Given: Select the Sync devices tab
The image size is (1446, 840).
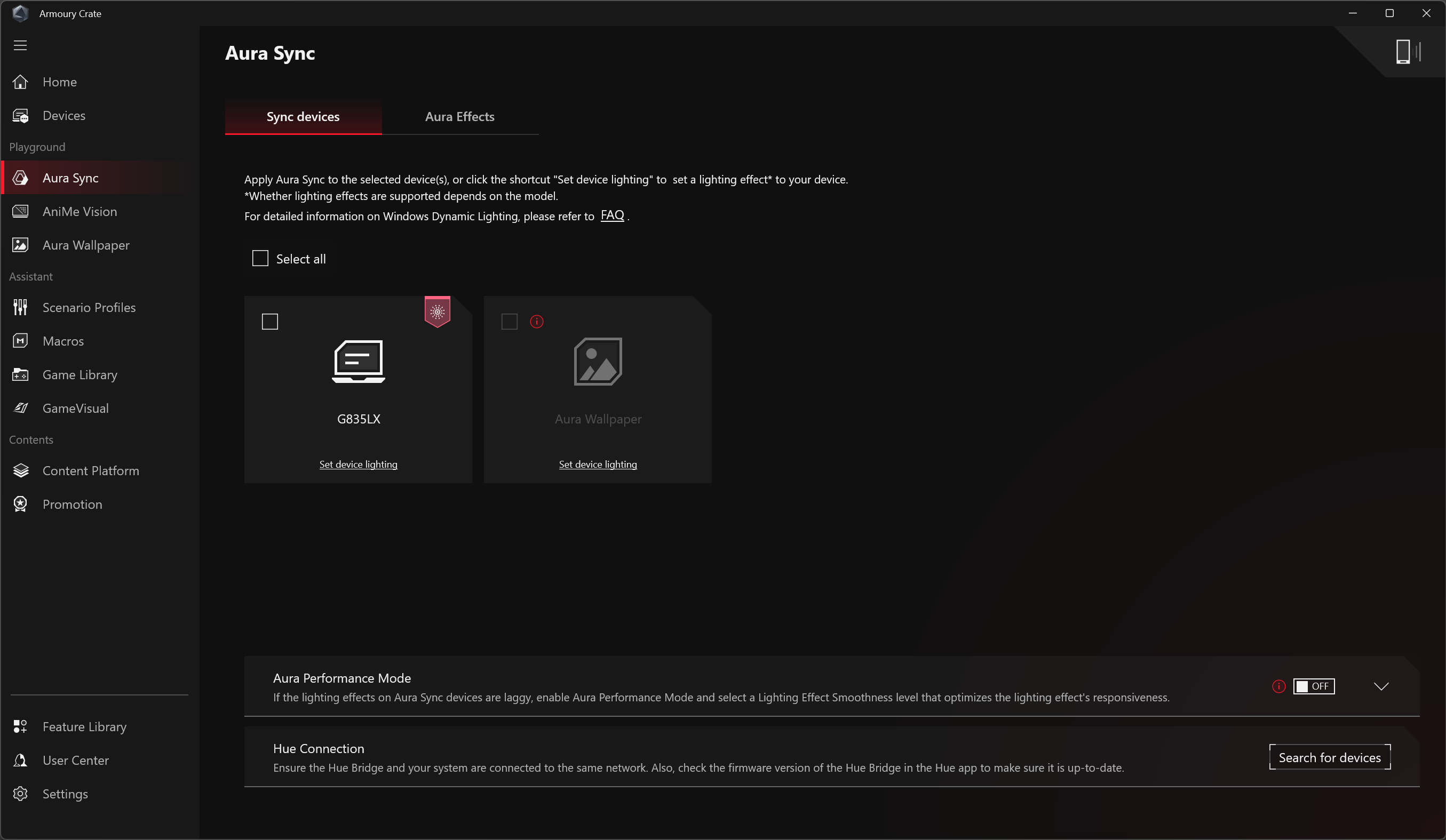Looking at the screenshot, I should 303,117.
